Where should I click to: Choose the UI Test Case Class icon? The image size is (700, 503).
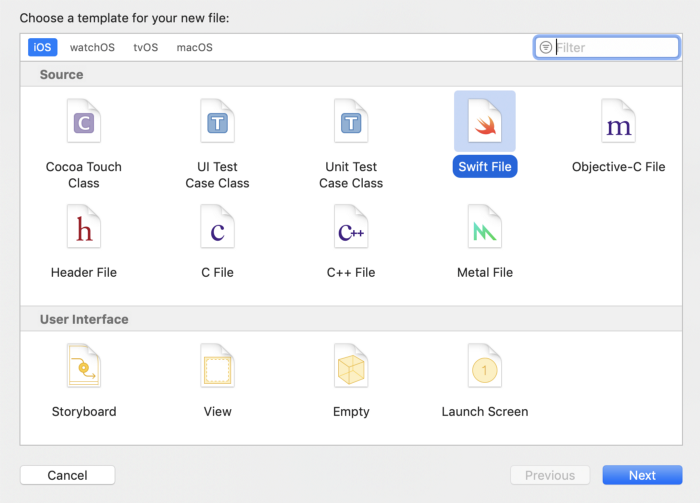pyautogui.click(x=217, y=123)
